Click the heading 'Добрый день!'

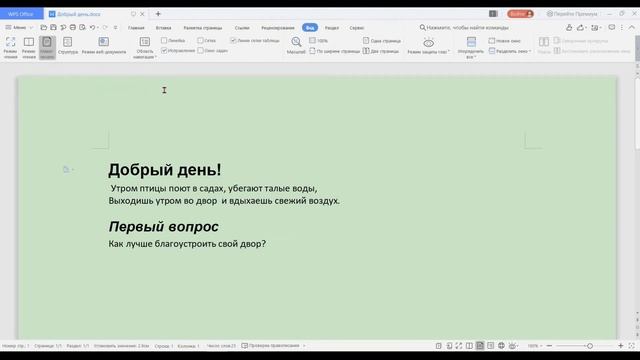[164, 170]
